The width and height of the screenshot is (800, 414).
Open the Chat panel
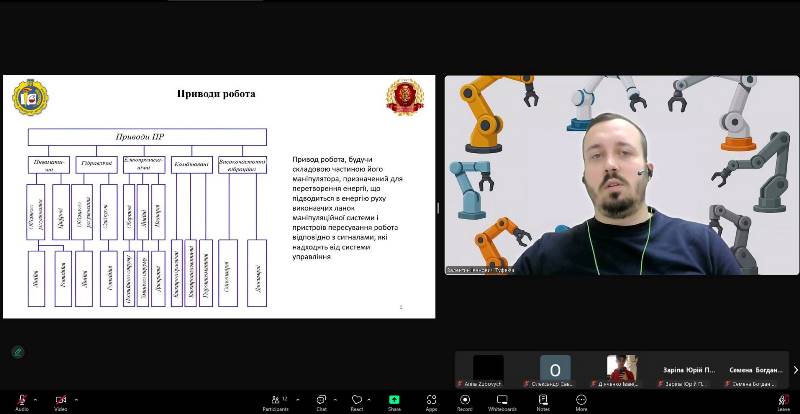[321, 402]
